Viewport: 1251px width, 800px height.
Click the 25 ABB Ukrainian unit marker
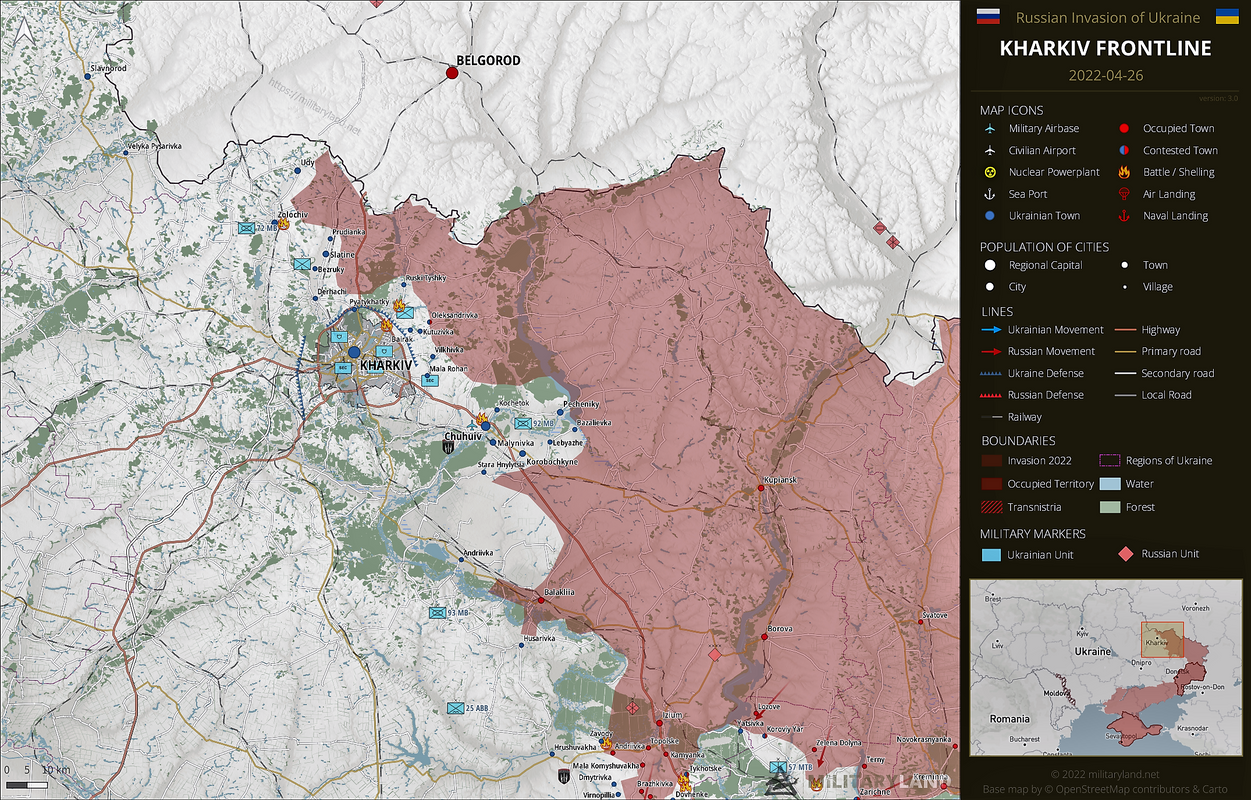[455, 708]
